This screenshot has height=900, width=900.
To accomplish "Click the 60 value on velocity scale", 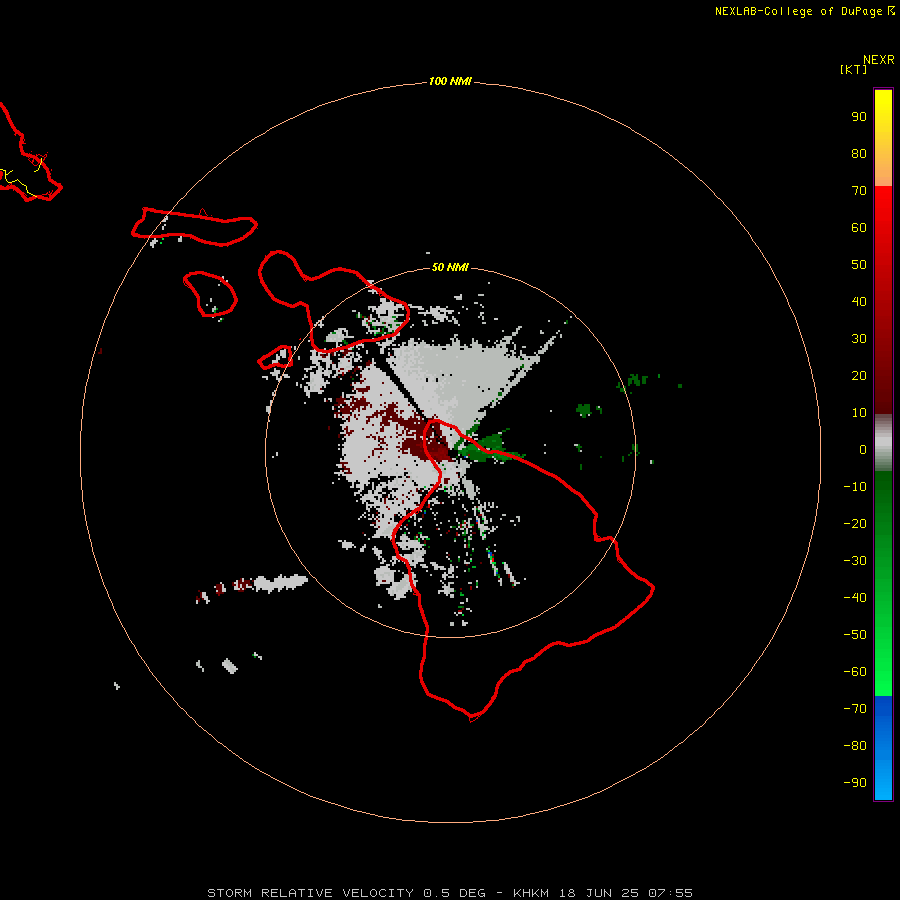I will [859, 228].
